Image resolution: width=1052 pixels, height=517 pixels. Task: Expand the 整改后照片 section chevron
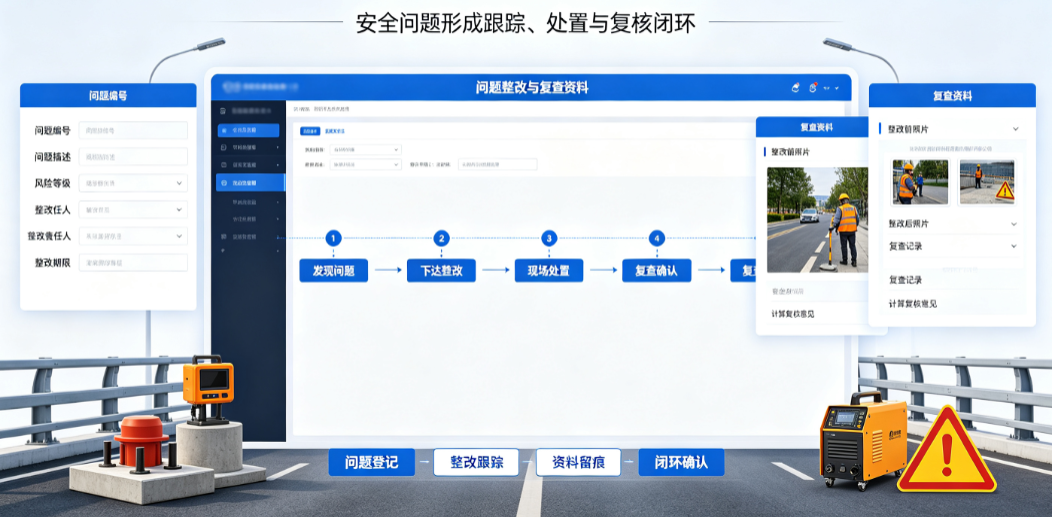[x=1014, y=224]
